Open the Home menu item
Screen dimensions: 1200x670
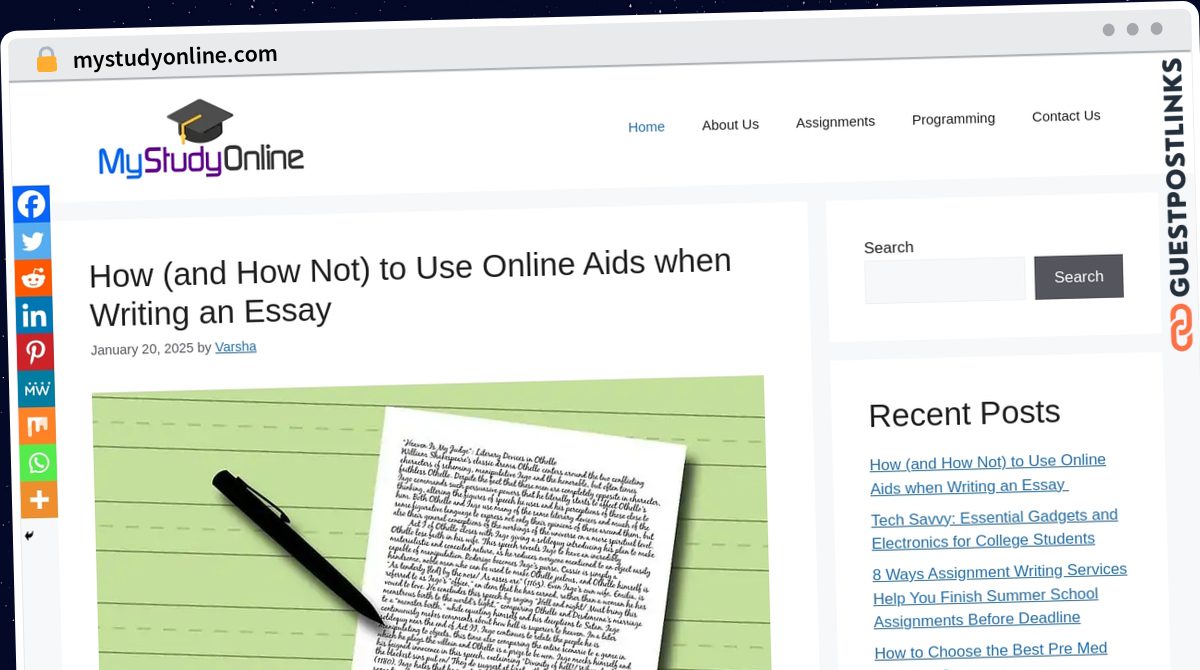[646, 127]
